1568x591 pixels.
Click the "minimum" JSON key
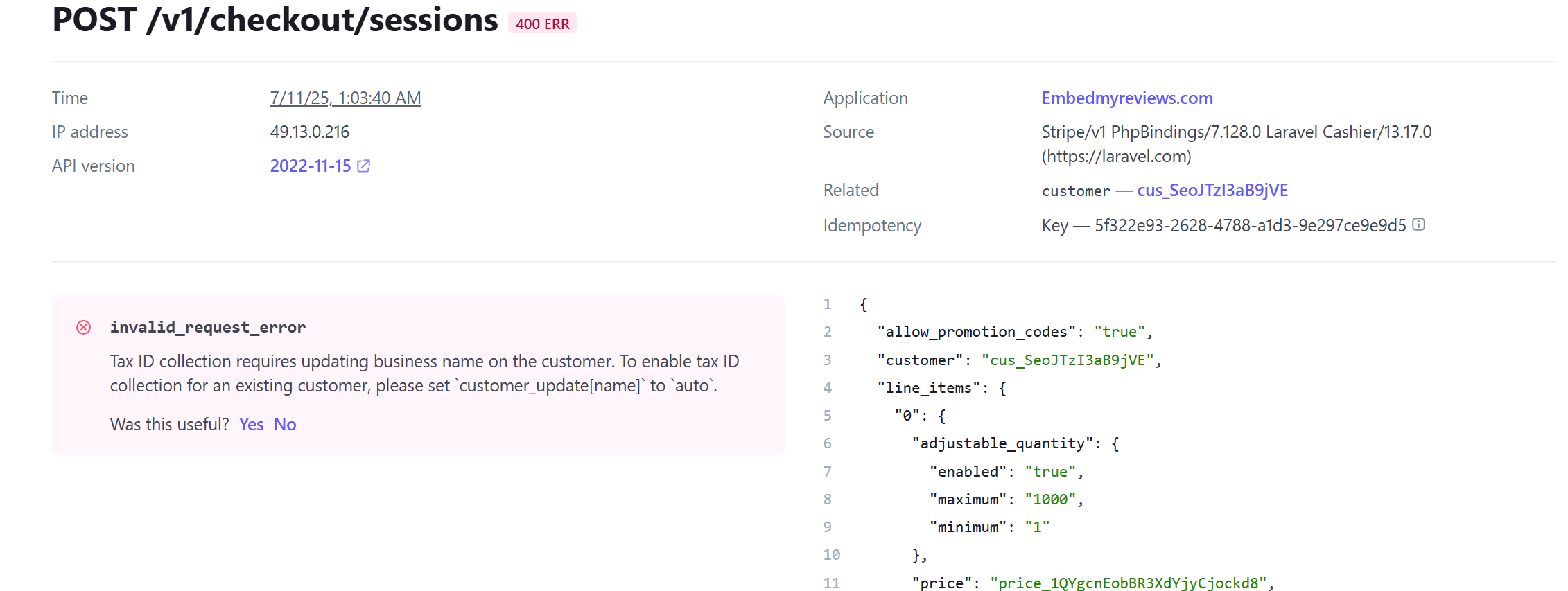click(968, 527)
